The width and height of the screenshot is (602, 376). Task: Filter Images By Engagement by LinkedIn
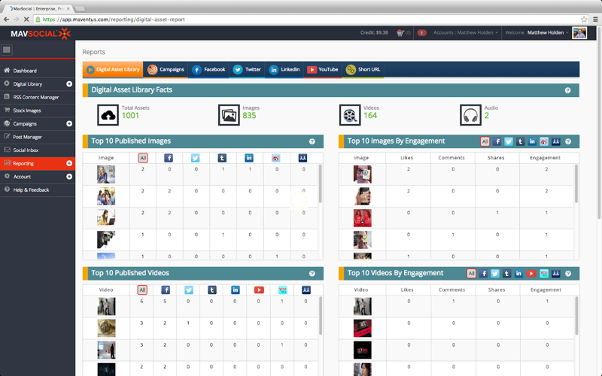click(532, 142)
